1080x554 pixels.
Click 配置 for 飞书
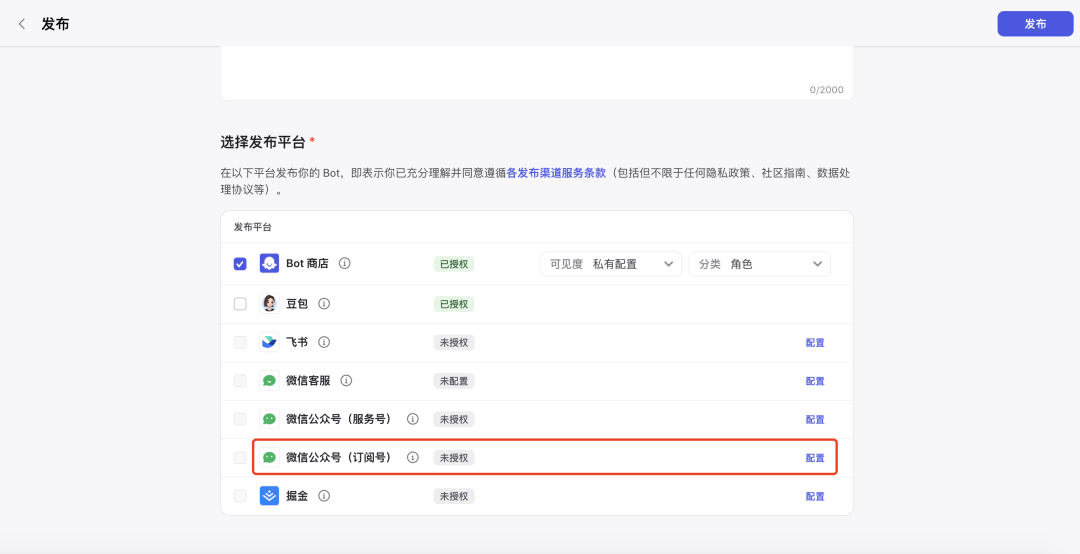[x=815, y=342]
